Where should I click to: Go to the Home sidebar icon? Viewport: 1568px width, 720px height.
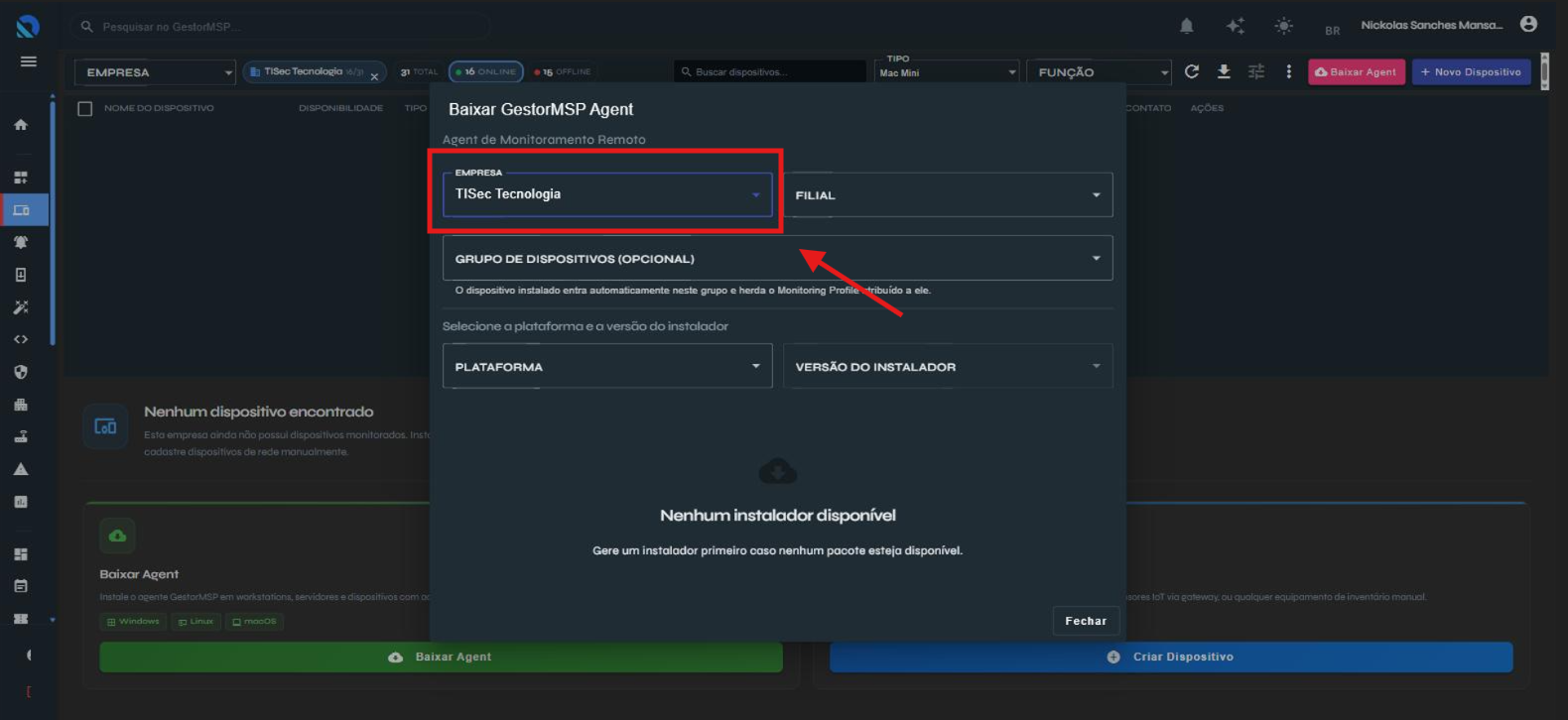(21, 125)
